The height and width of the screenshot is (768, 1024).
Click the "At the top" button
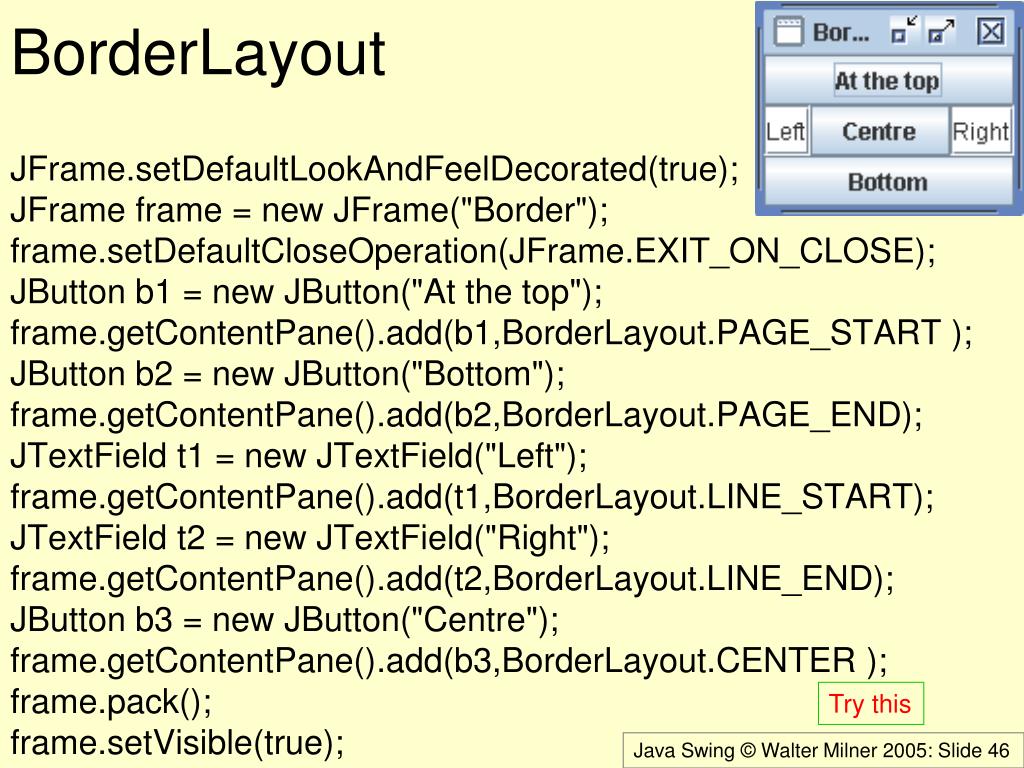click(x=888, y=80)
